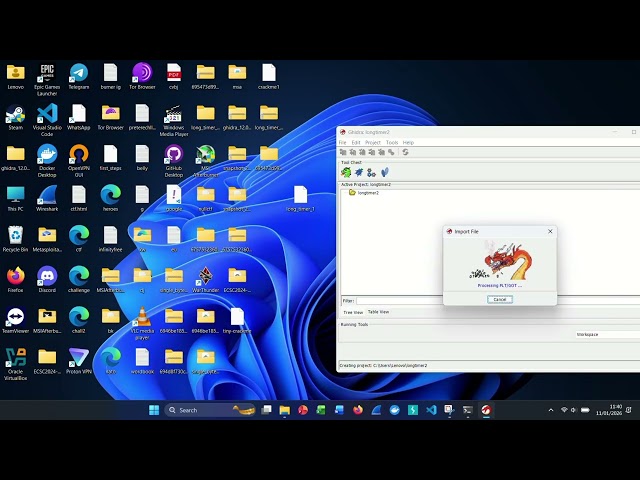This screenshot has width=640, height=480.
Task: Open Epic Games Launcher desktop shortcut
Action: click(47, 79)
